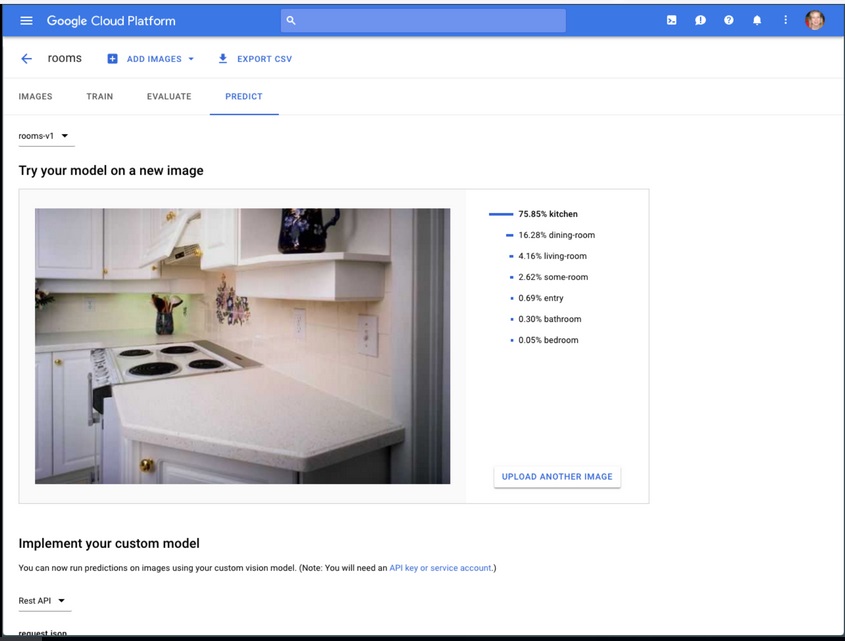
Task: Show notifications via the bell icon
Action: pyautogui.click(x=757, y=20)
